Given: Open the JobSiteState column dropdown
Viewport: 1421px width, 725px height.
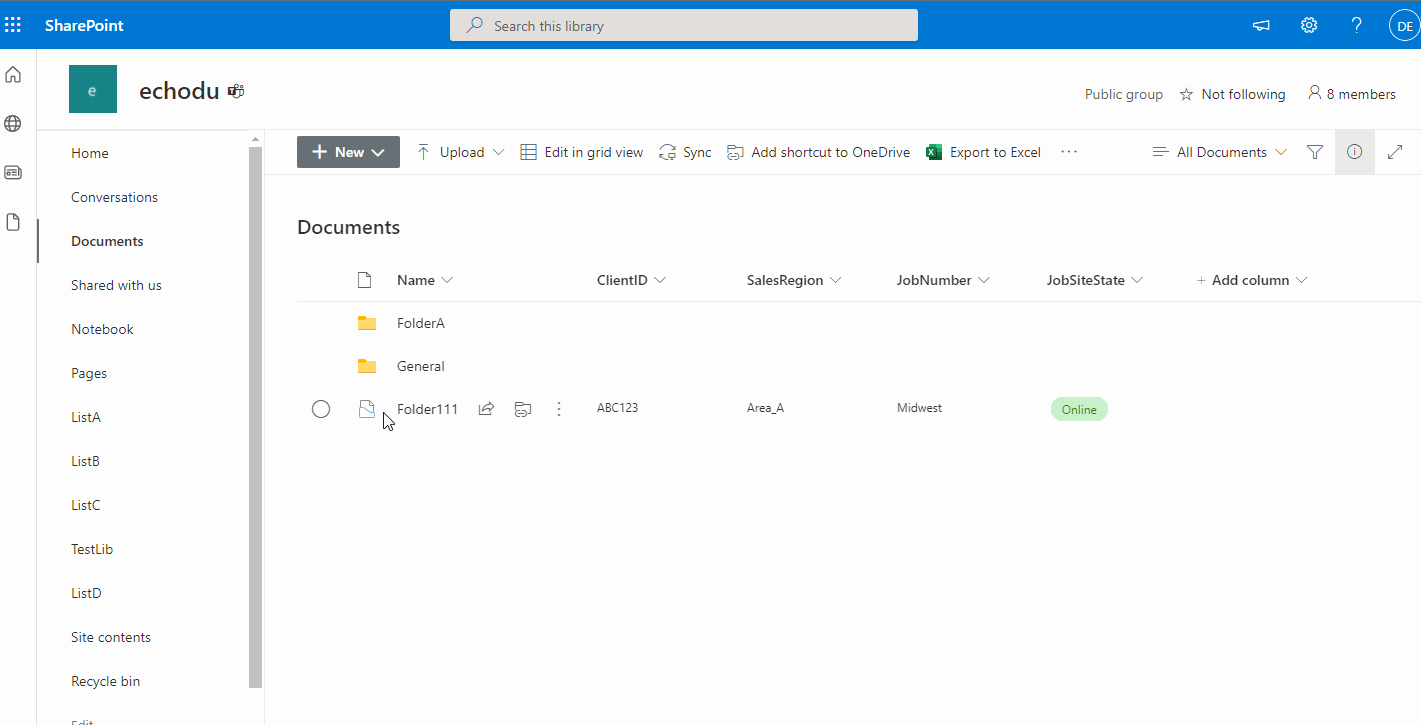Looking at the screenshot, I should coord(1095,280).
